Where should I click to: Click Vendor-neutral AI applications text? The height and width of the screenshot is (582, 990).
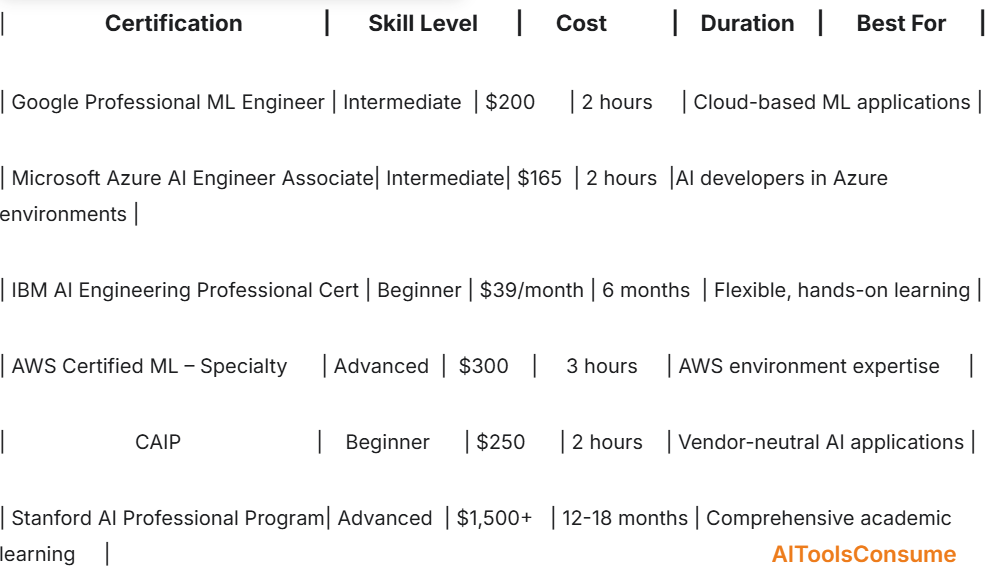click(821, 442)
